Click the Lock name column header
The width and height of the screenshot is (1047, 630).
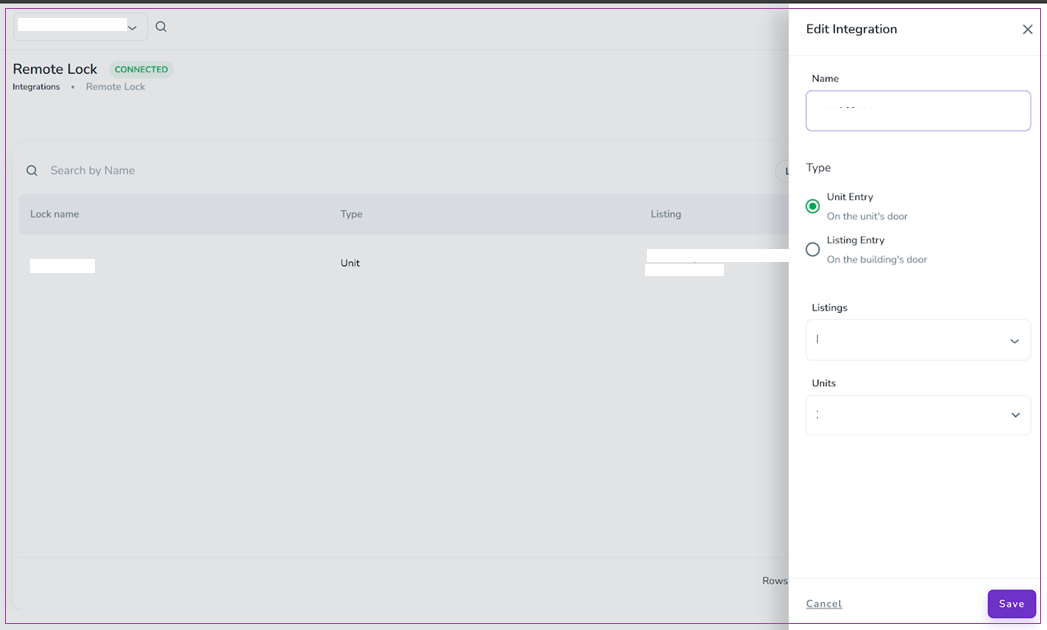55,214
